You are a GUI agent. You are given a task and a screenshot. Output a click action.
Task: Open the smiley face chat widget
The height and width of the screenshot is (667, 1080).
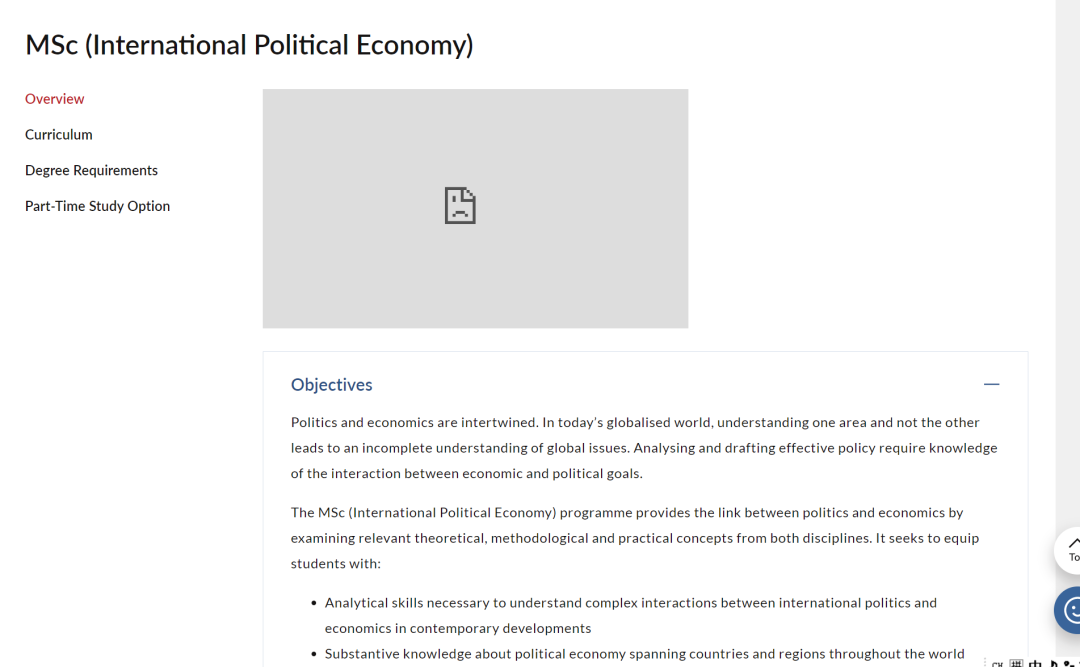pos(1070,610)
